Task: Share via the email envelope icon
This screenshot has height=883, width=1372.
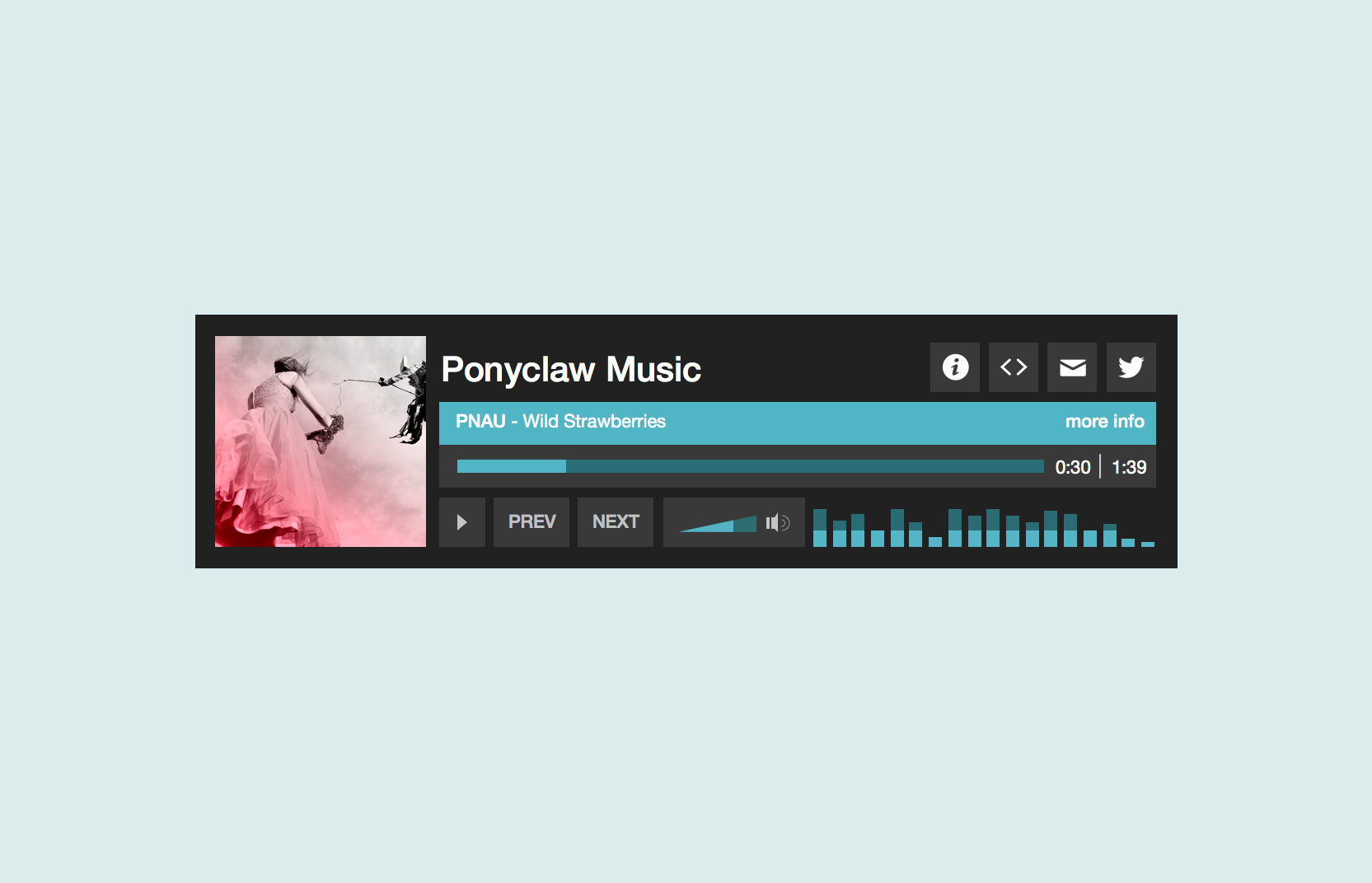Action: pos(1072,367)
